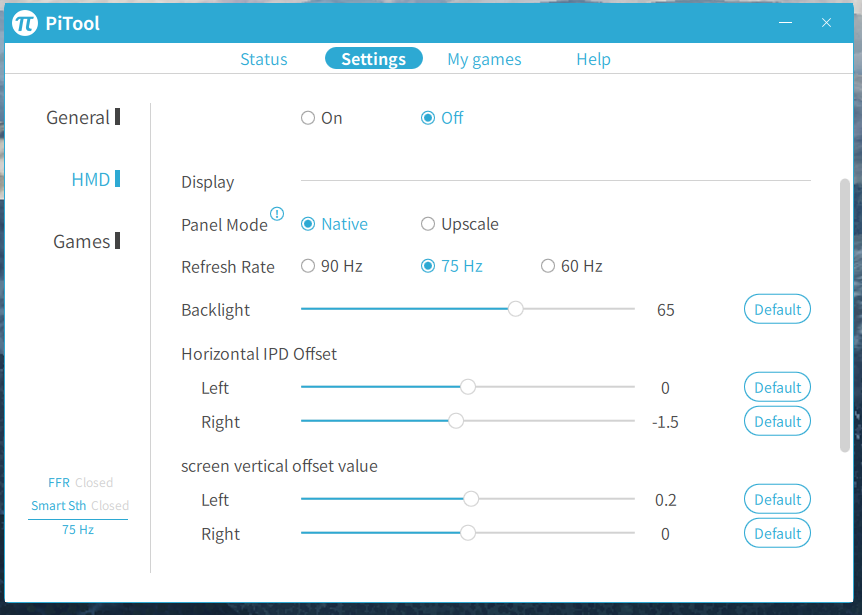Reset Horizontal IPD Offset Left to Default
Image resolution: width=862 pixels, height=615 pixels.
777,387
